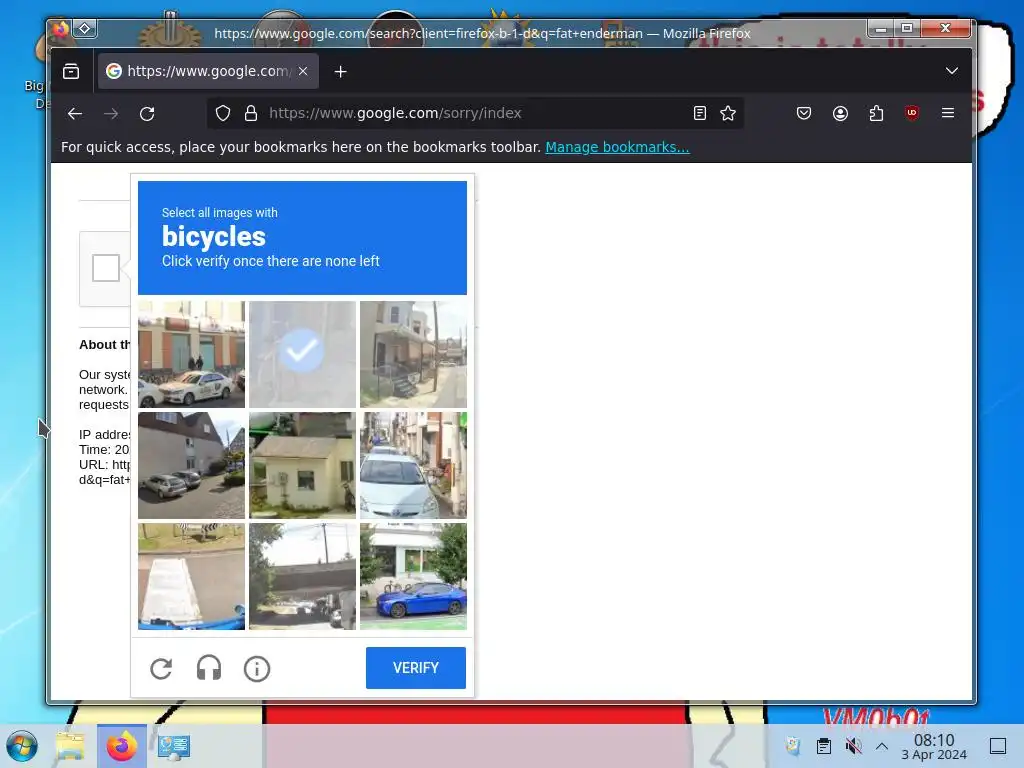The height and width of the screenshot is (768, 1024).
Task: Select captcha tile with white taxi cars
Action: tap(191, 355)
